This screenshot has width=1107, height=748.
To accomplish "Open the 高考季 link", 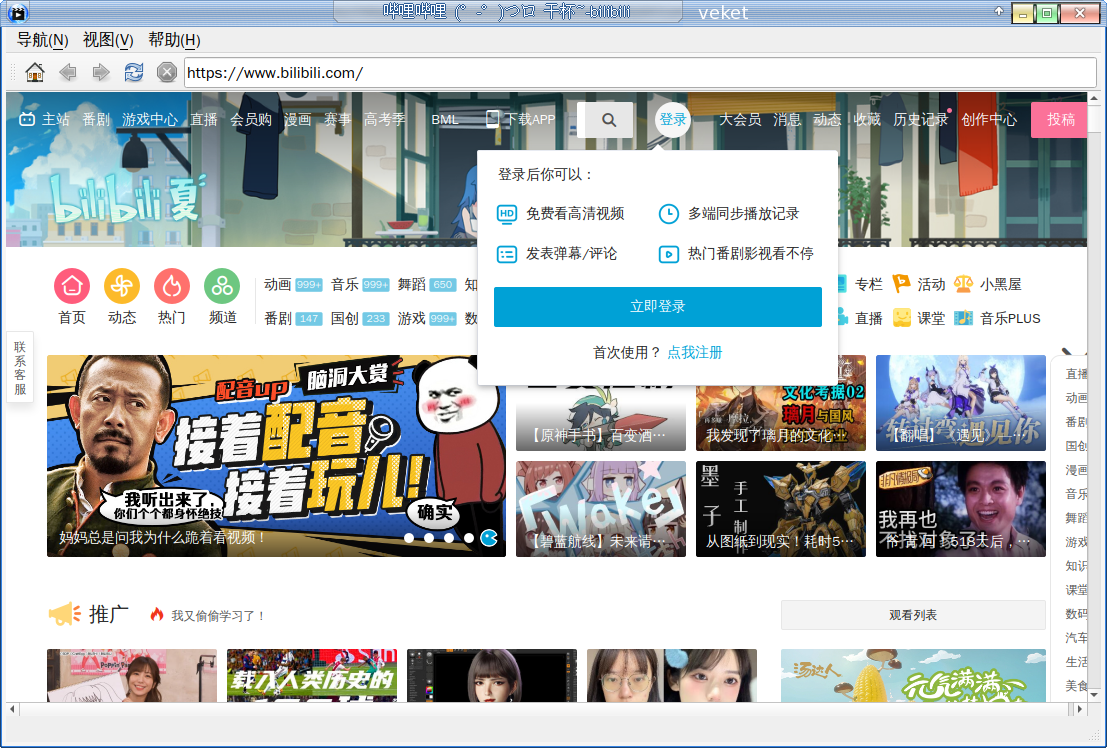I will coord(385,119).
